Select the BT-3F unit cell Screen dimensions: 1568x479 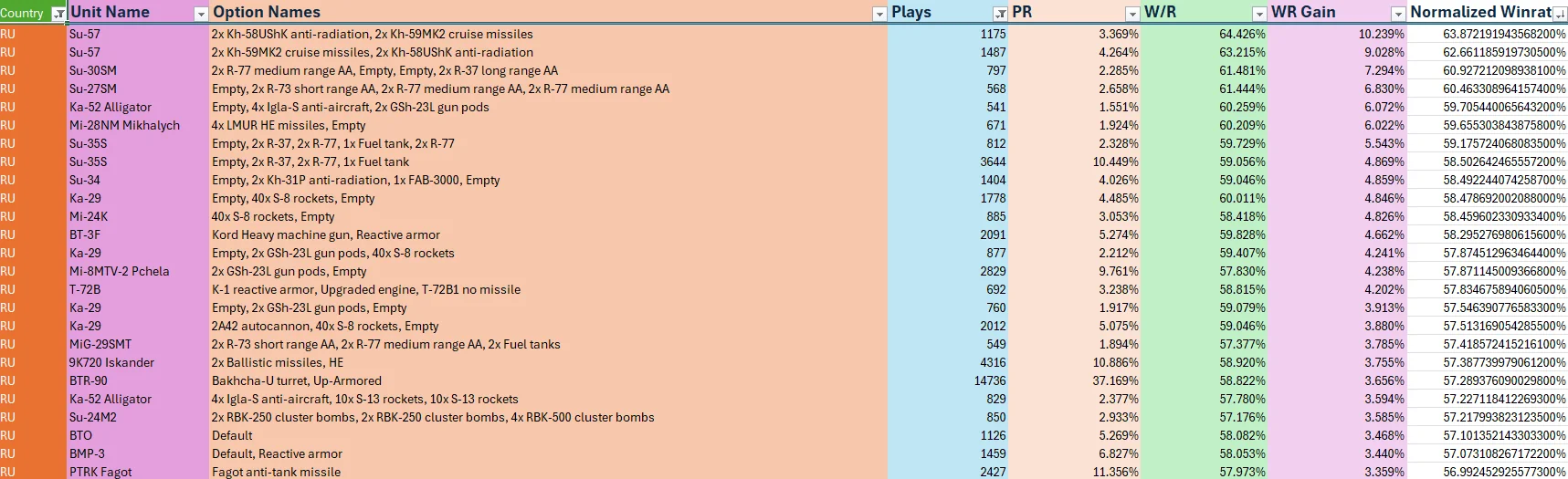pos(138,234)
